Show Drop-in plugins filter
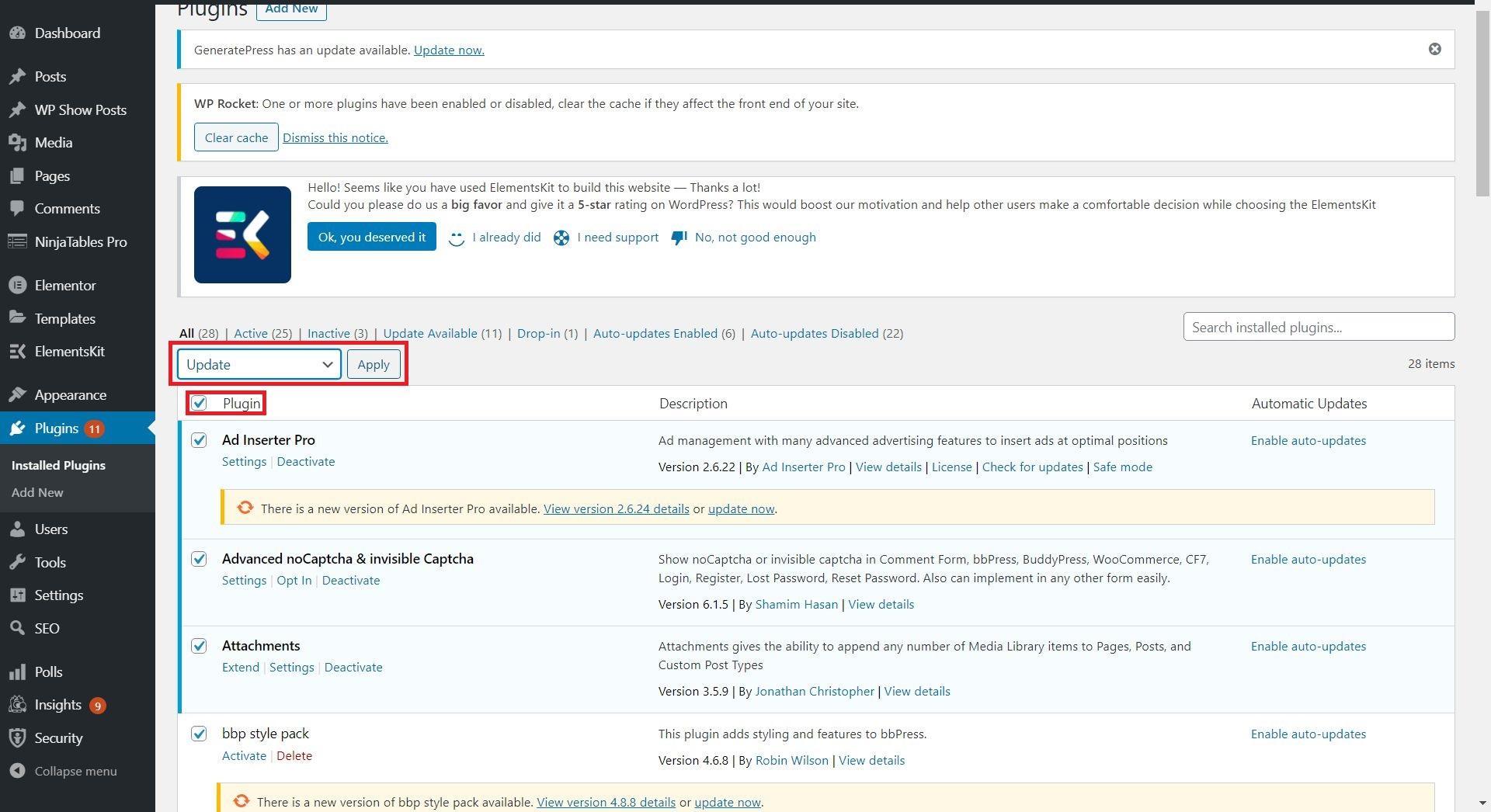 click(x=538, y=333)
